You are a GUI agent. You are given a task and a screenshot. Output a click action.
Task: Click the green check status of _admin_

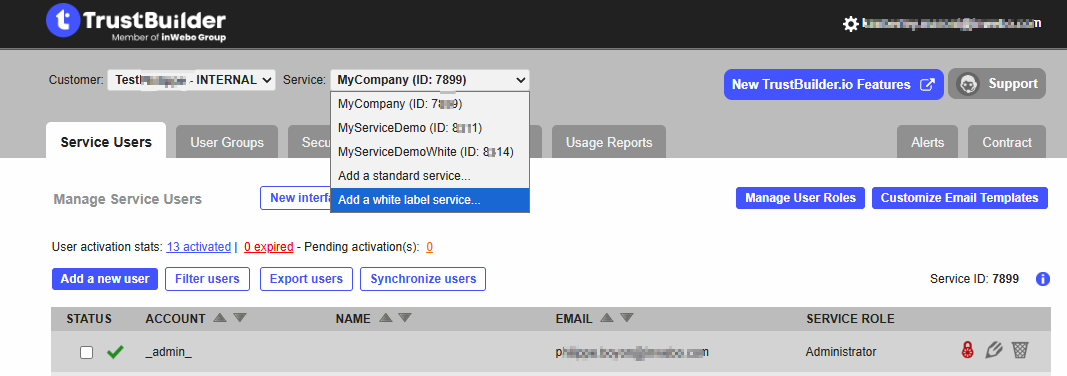tap(115, 352)
